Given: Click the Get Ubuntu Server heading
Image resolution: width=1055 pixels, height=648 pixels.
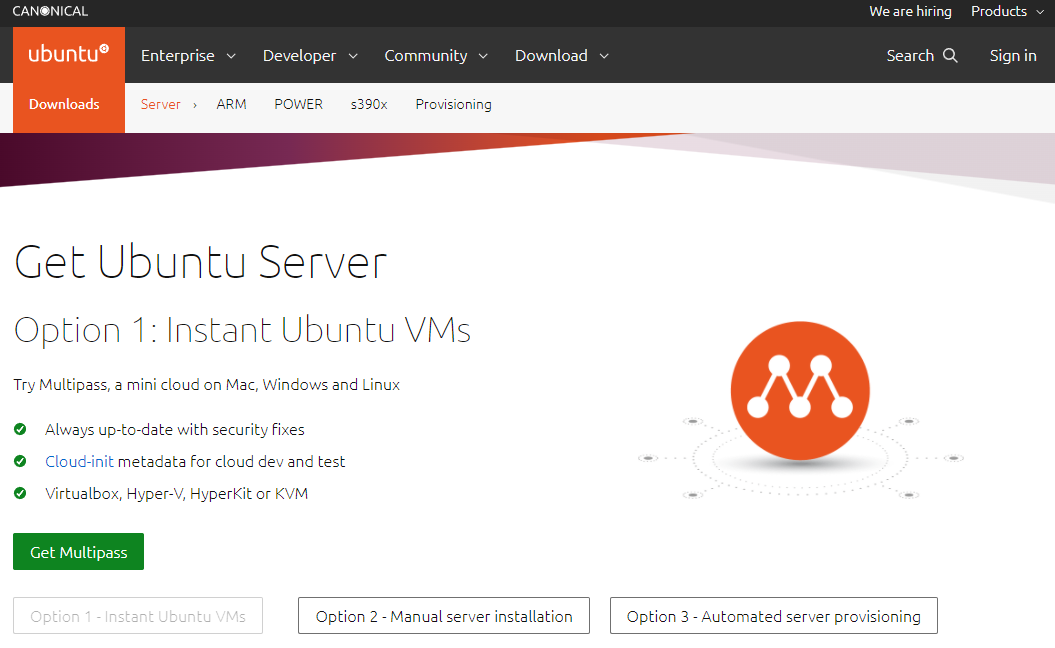Looking at the screenshot, I should point(201,262).
